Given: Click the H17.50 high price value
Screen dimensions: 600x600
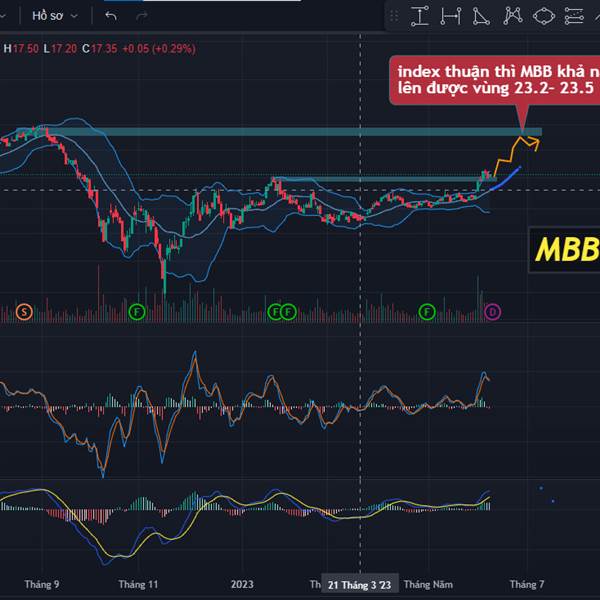Looking at the screenshot, I should pyautogui.click(x=21, y=49).
